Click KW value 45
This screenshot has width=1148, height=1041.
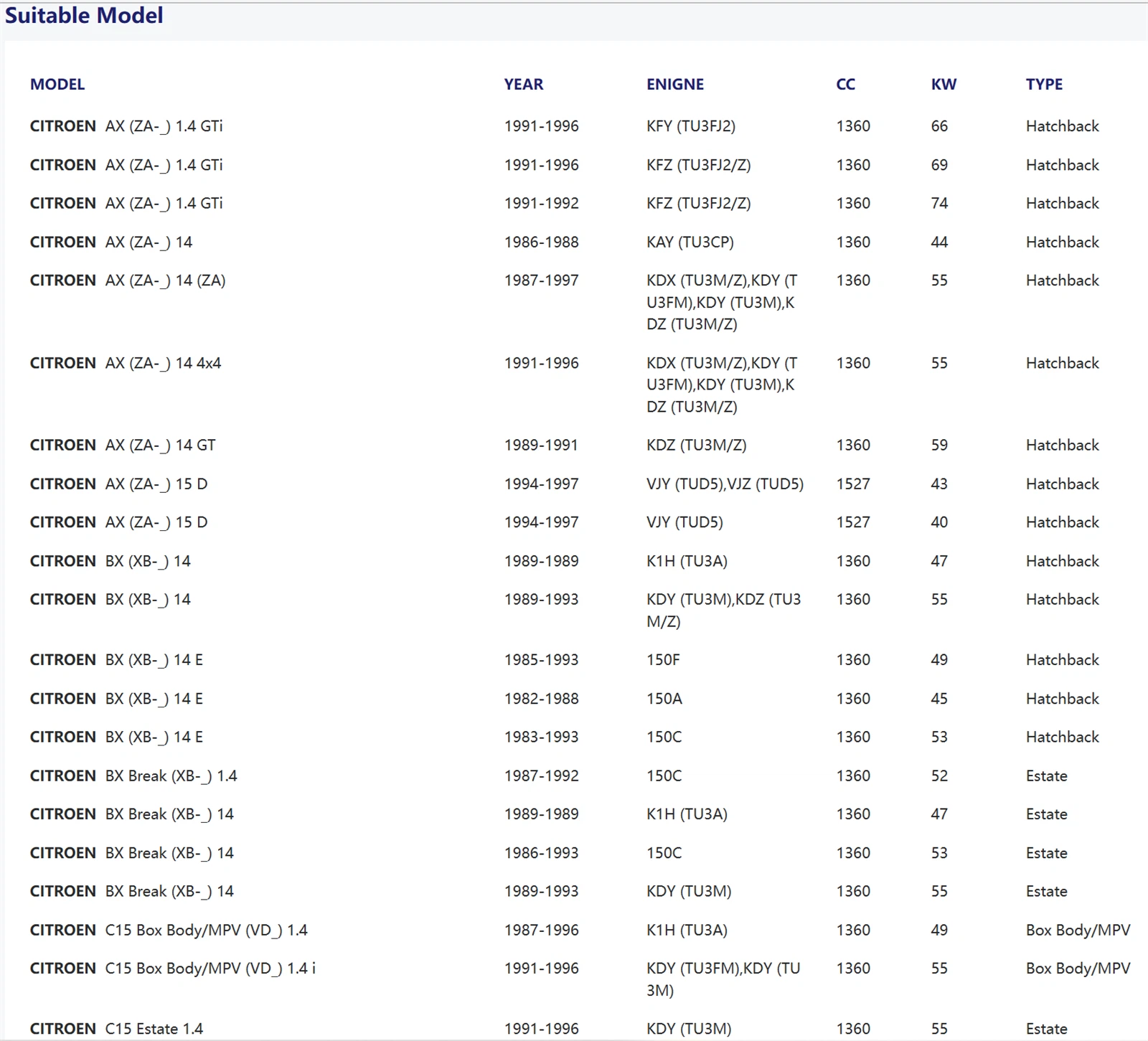(939, 698)
